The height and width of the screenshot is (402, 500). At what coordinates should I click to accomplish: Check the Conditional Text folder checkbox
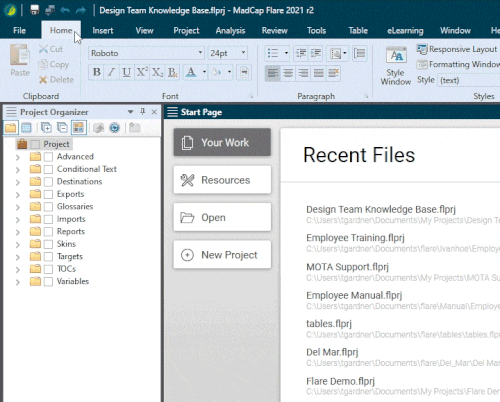(48, 169)
